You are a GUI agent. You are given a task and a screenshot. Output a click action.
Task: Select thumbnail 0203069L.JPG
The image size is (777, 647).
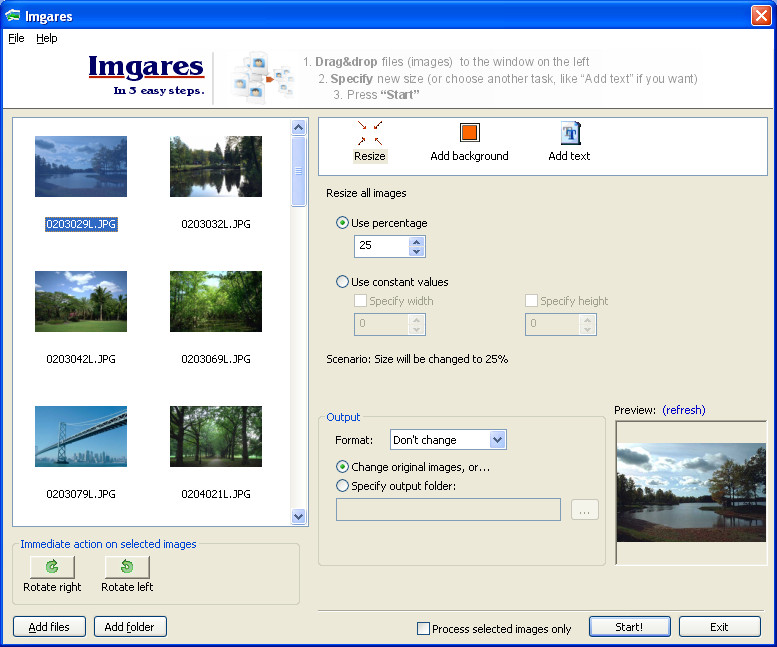(216, 301)
